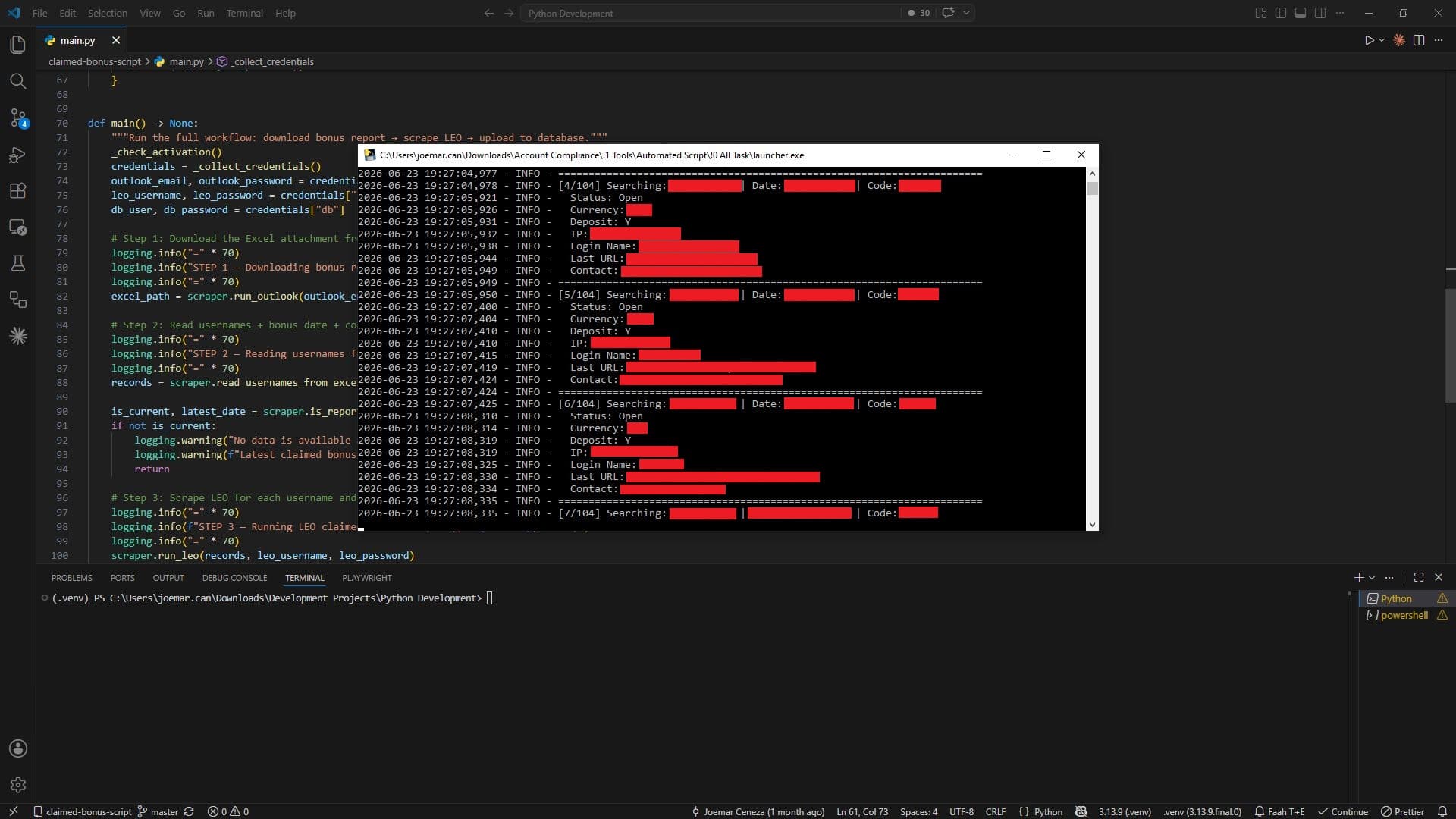
Task: Open the Testing flask view
Action: coord(18,263)
